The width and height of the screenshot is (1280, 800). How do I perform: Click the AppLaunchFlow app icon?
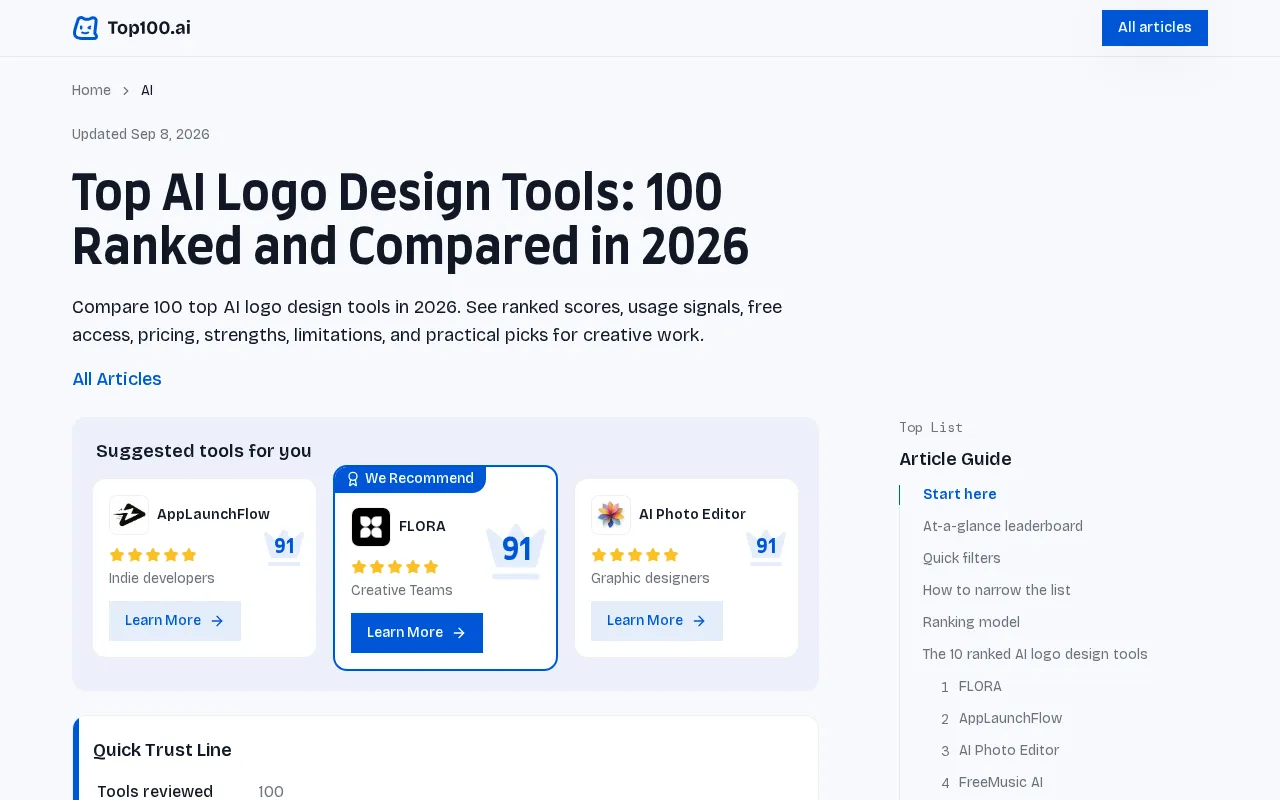pyautogui.click(x=129, y=515)
